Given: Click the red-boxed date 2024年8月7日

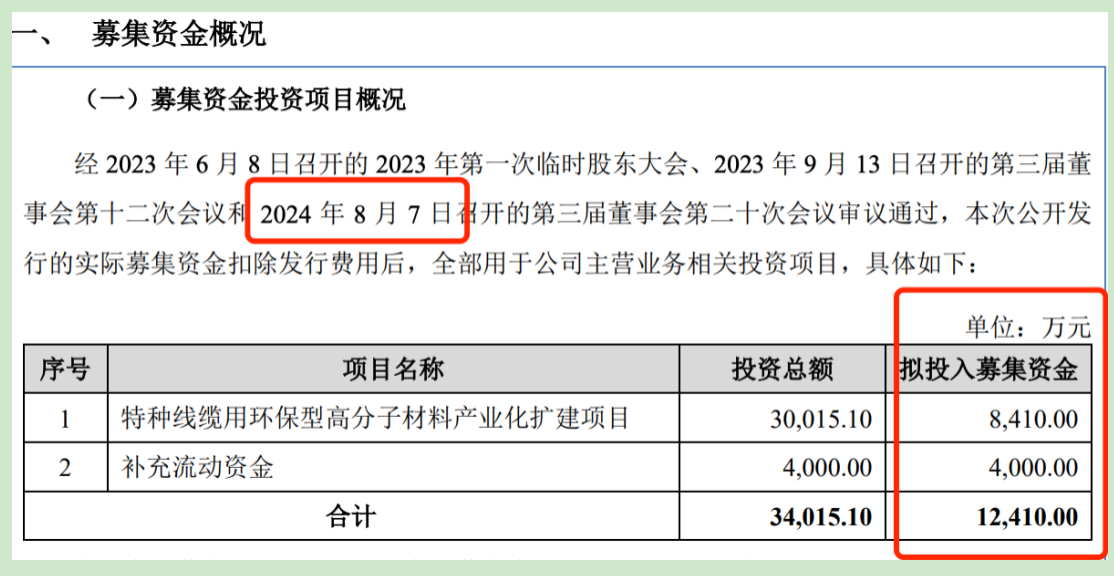Looking at the screenshot, I should pos(356,212).
